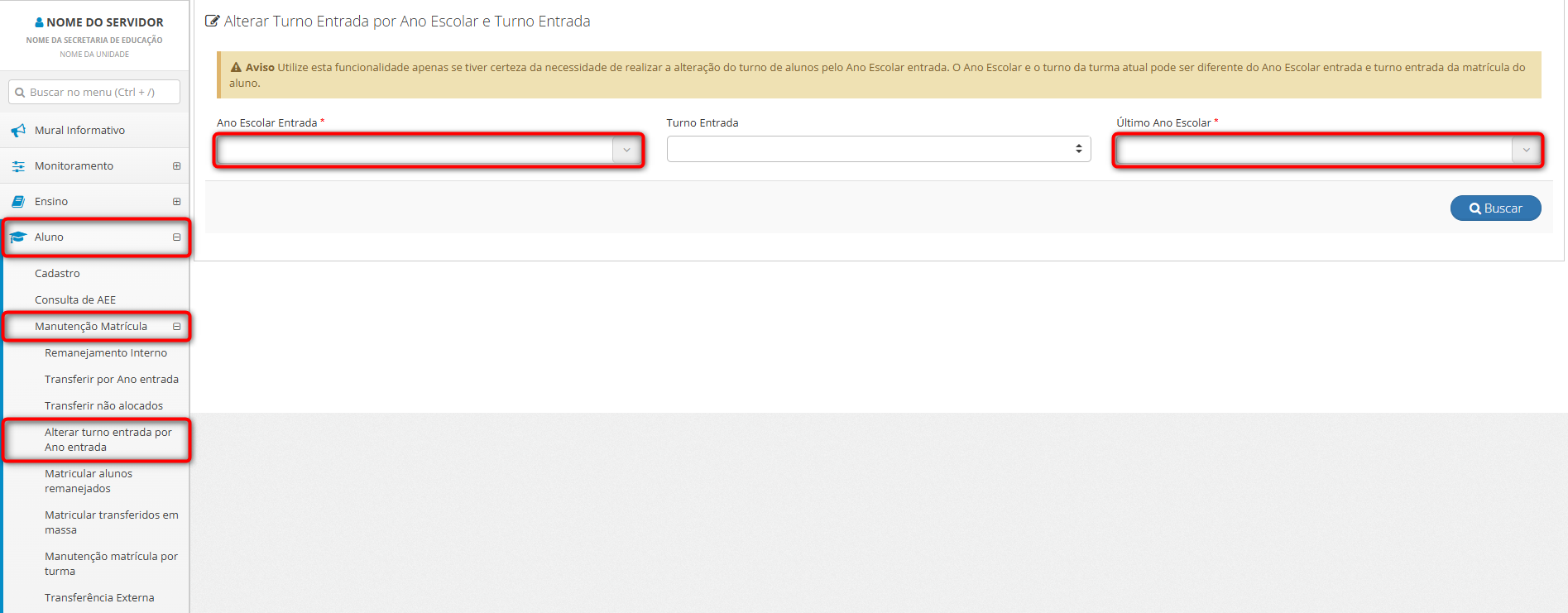The height and width of the screenshot is (613, 1568).
Task: Select Transferir por Ano entrada
Action: click(112, 380)
